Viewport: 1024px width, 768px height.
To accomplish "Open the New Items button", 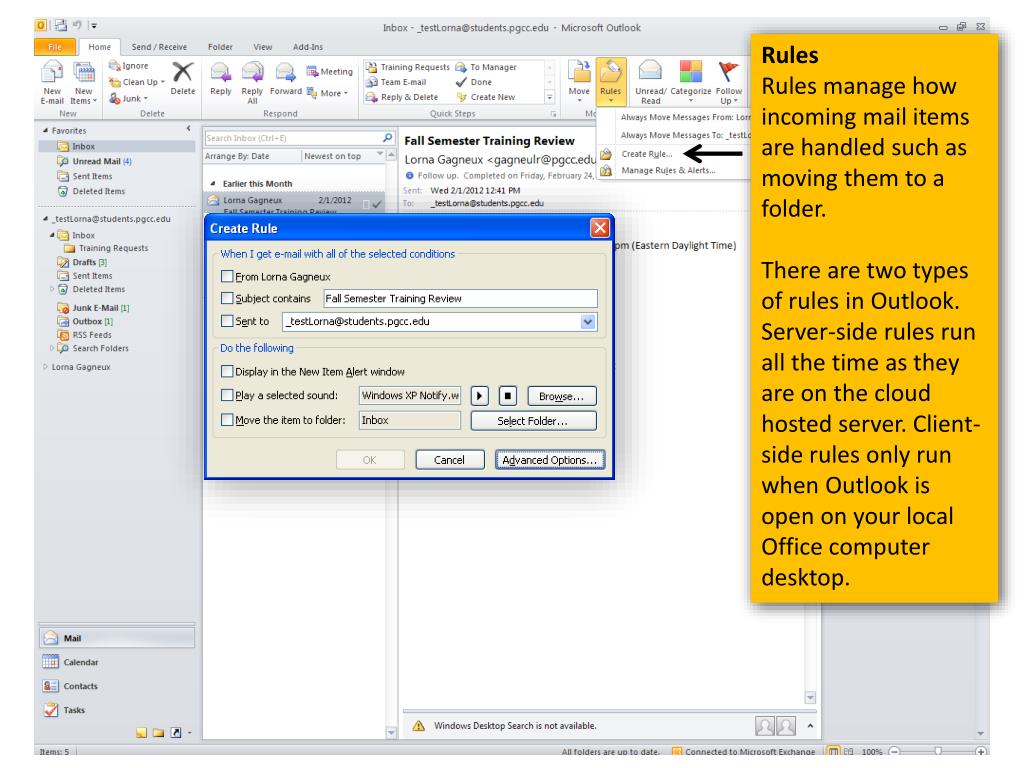I will coord(84,82).
